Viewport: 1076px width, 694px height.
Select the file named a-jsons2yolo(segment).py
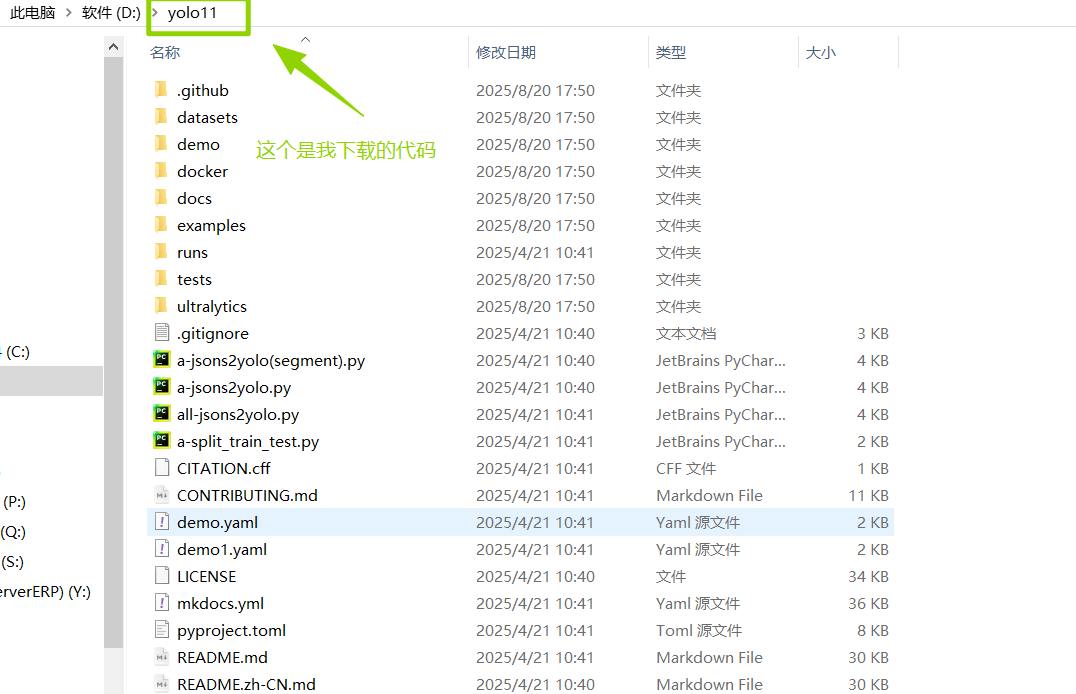click(x=271, y=360)
